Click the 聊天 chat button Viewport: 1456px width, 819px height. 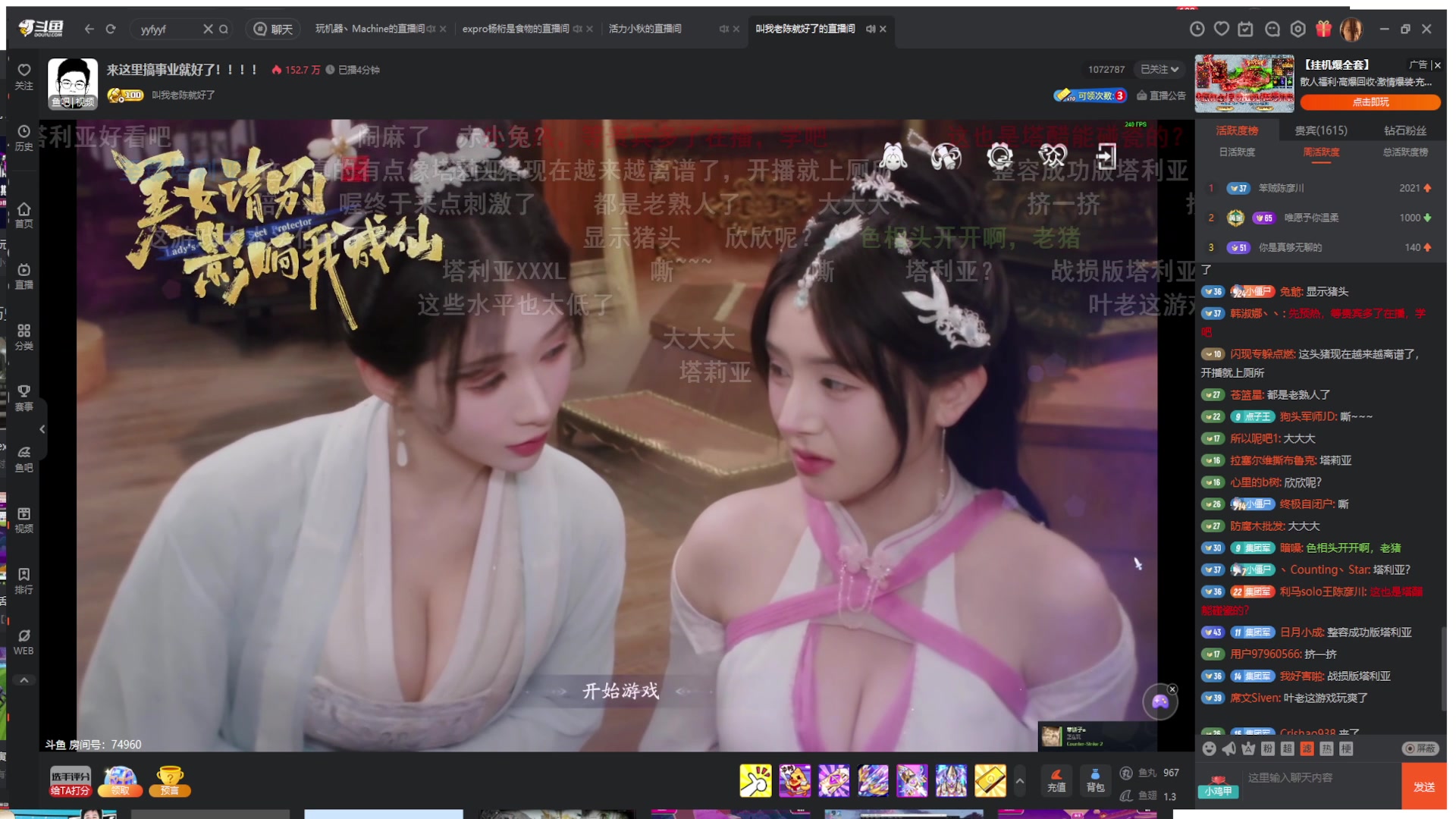pos(273,29)
